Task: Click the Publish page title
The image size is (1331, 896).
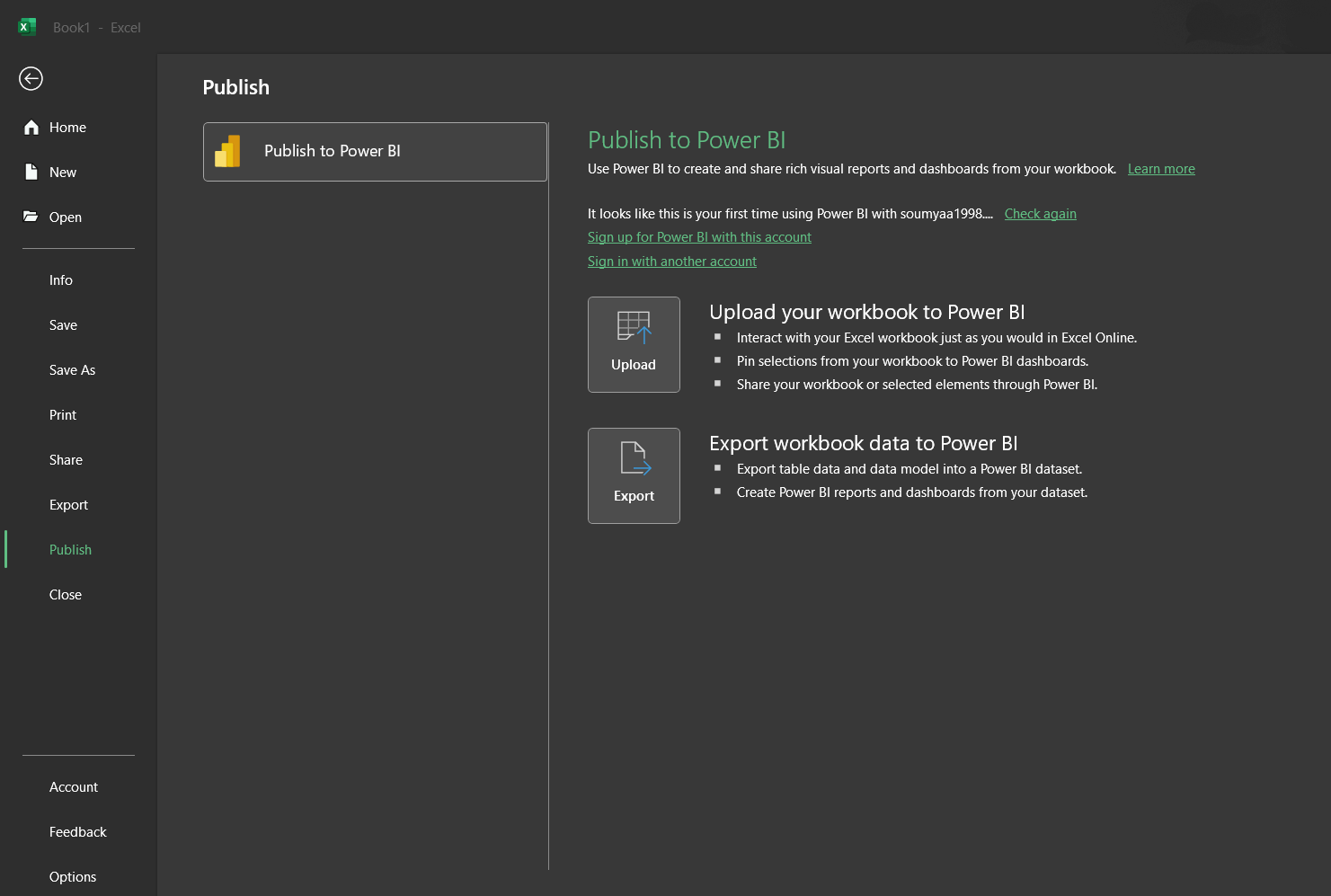Action: pos(236,87)
